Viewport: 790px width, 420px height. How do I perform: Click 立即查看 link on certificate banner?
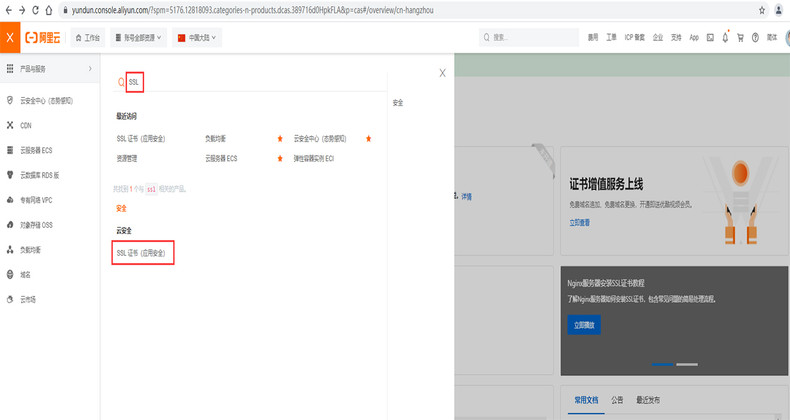(x=579, y=223)
